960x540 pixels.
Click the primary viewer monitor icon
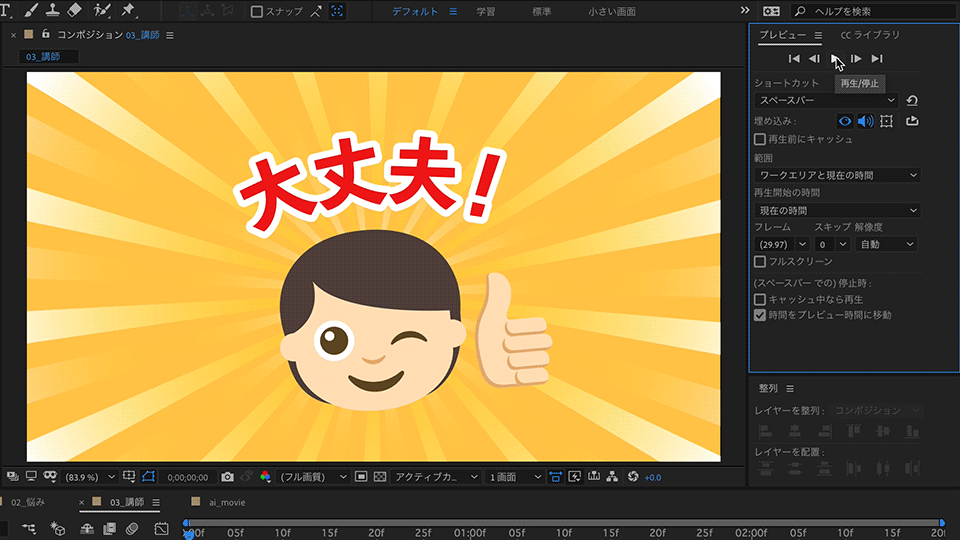coord(31,476)
